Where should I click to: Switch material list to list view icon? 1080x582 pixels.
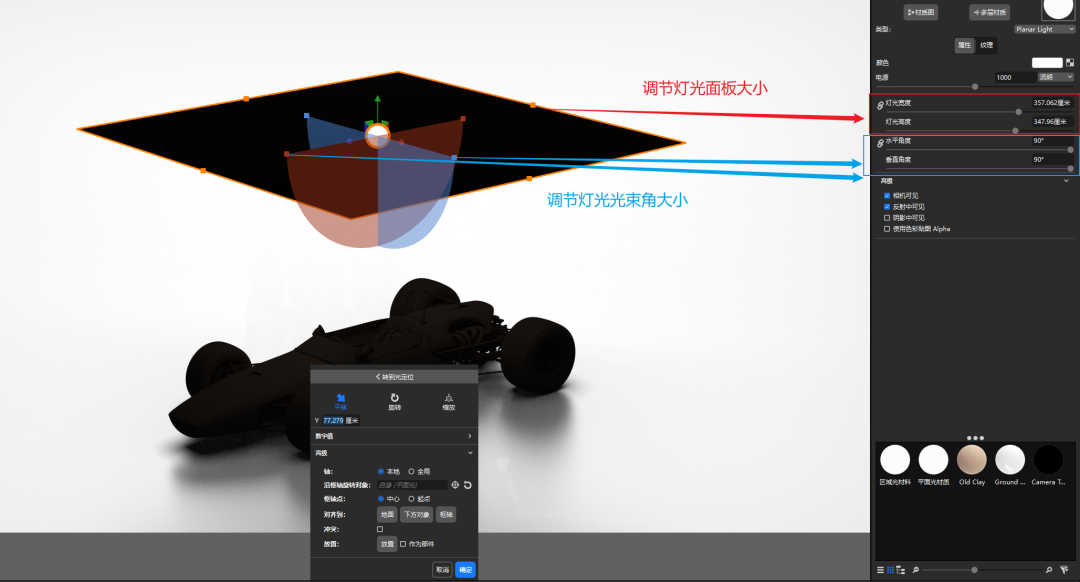[880, 570]
